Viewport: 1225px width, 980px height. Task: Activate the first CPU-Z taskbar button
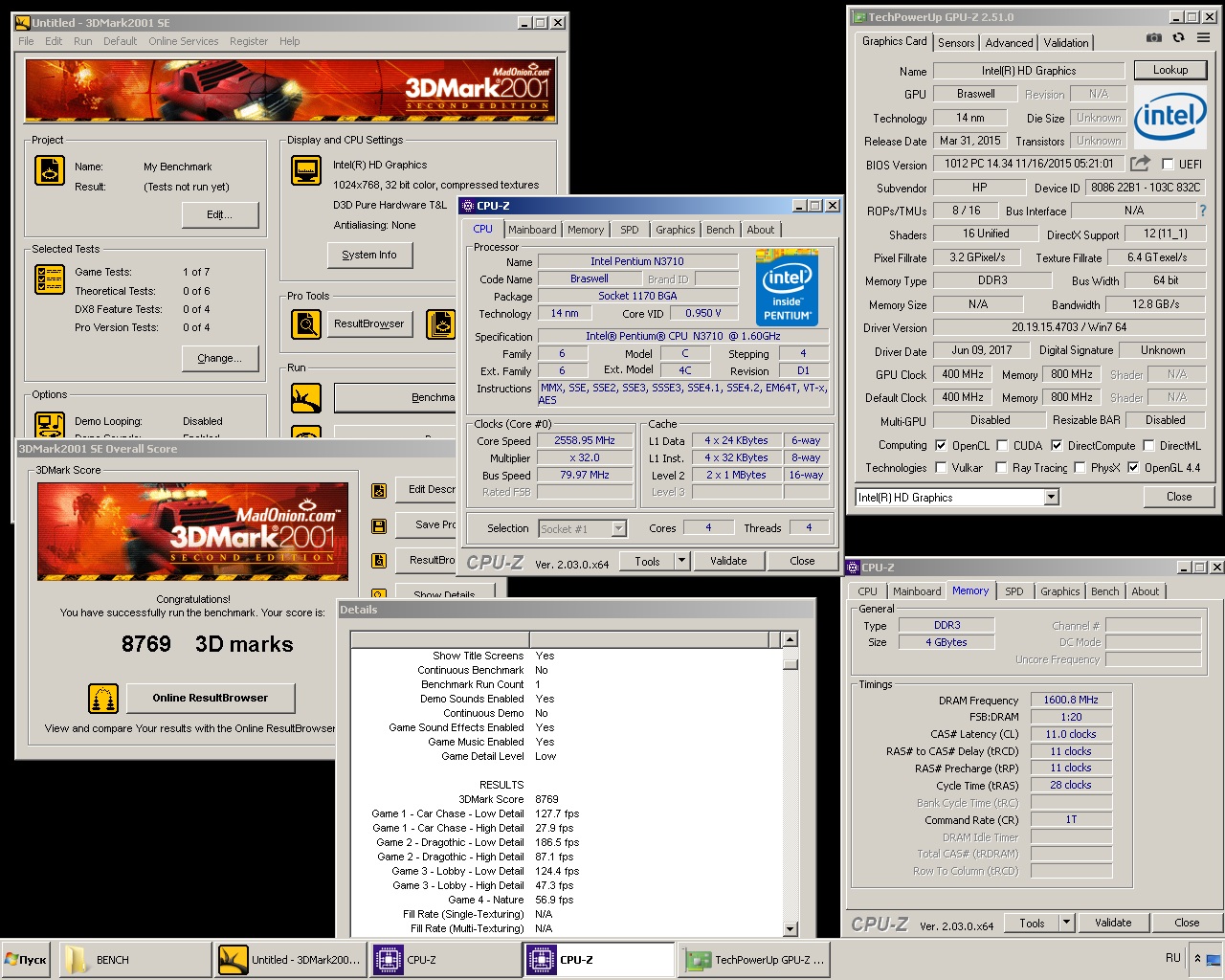[445, 960]
